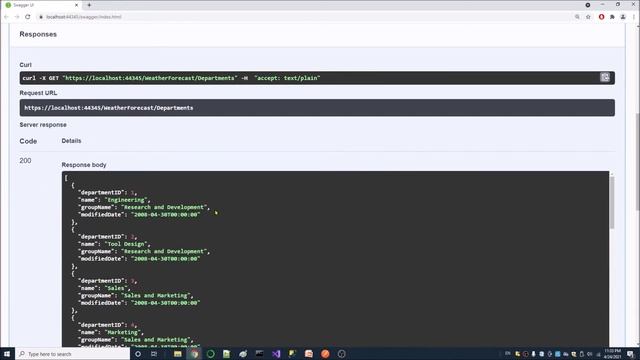Click the Responses heading
Screen dimensions: 640x360
(38, 34)
